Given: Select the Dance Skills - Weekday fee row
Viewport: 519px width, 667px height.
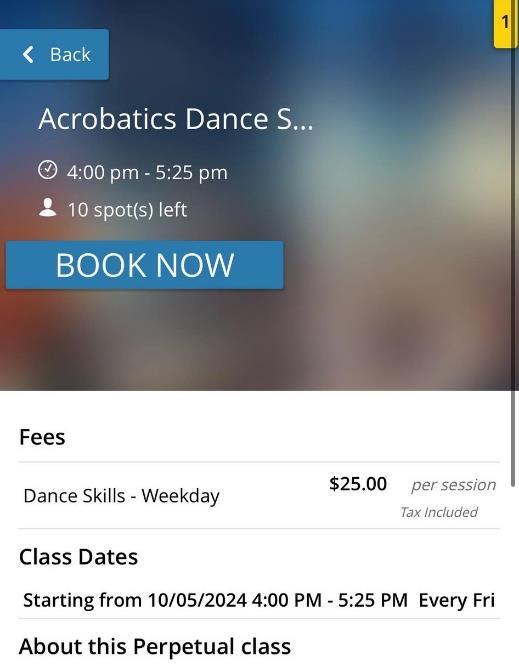Looking at the screenshot, I should [x=259, y=496].
